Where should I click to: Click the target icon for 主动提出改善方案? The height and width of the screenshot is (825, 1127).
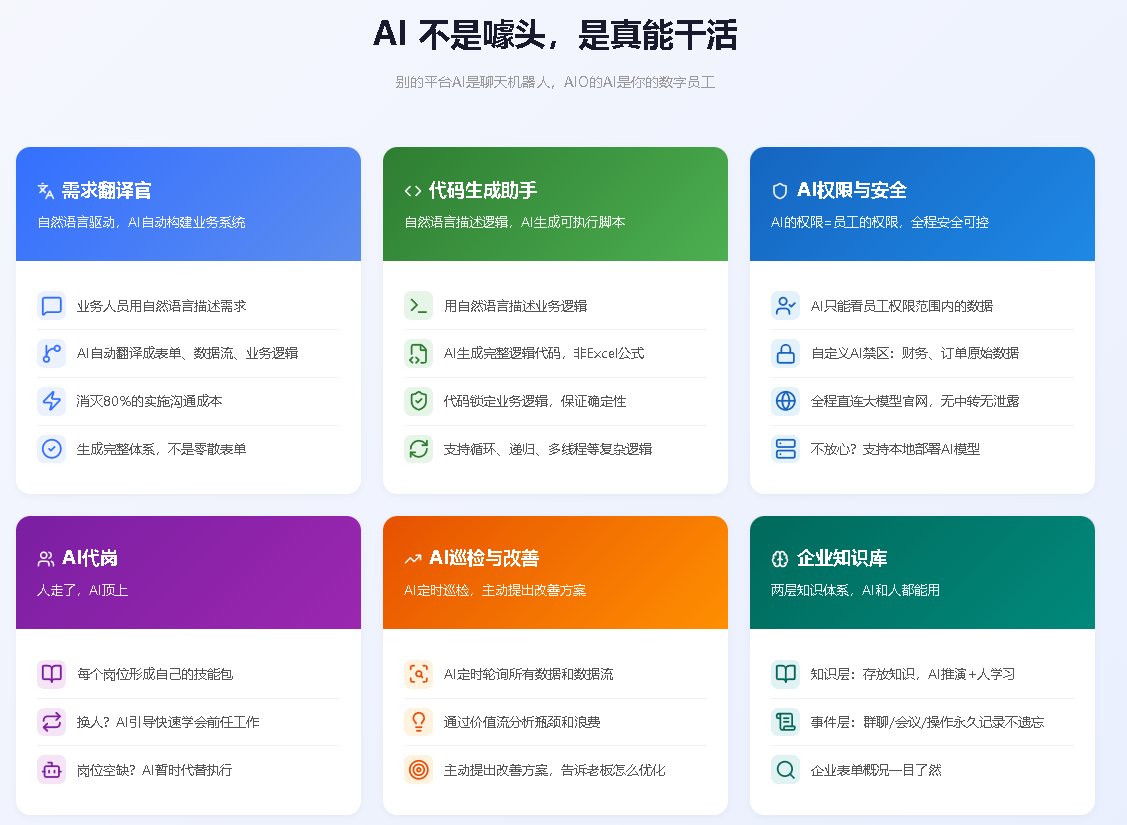click(418, 770)
